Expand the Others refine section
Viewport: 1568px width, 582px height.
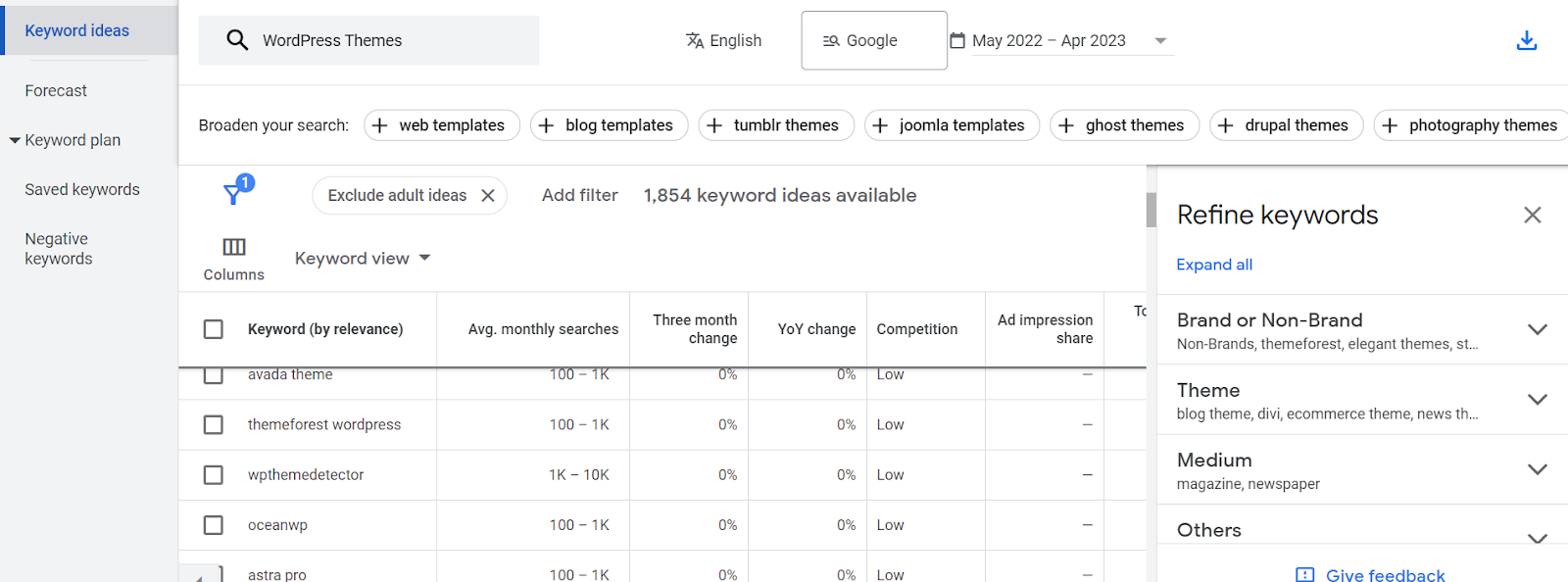point(1538,537)
